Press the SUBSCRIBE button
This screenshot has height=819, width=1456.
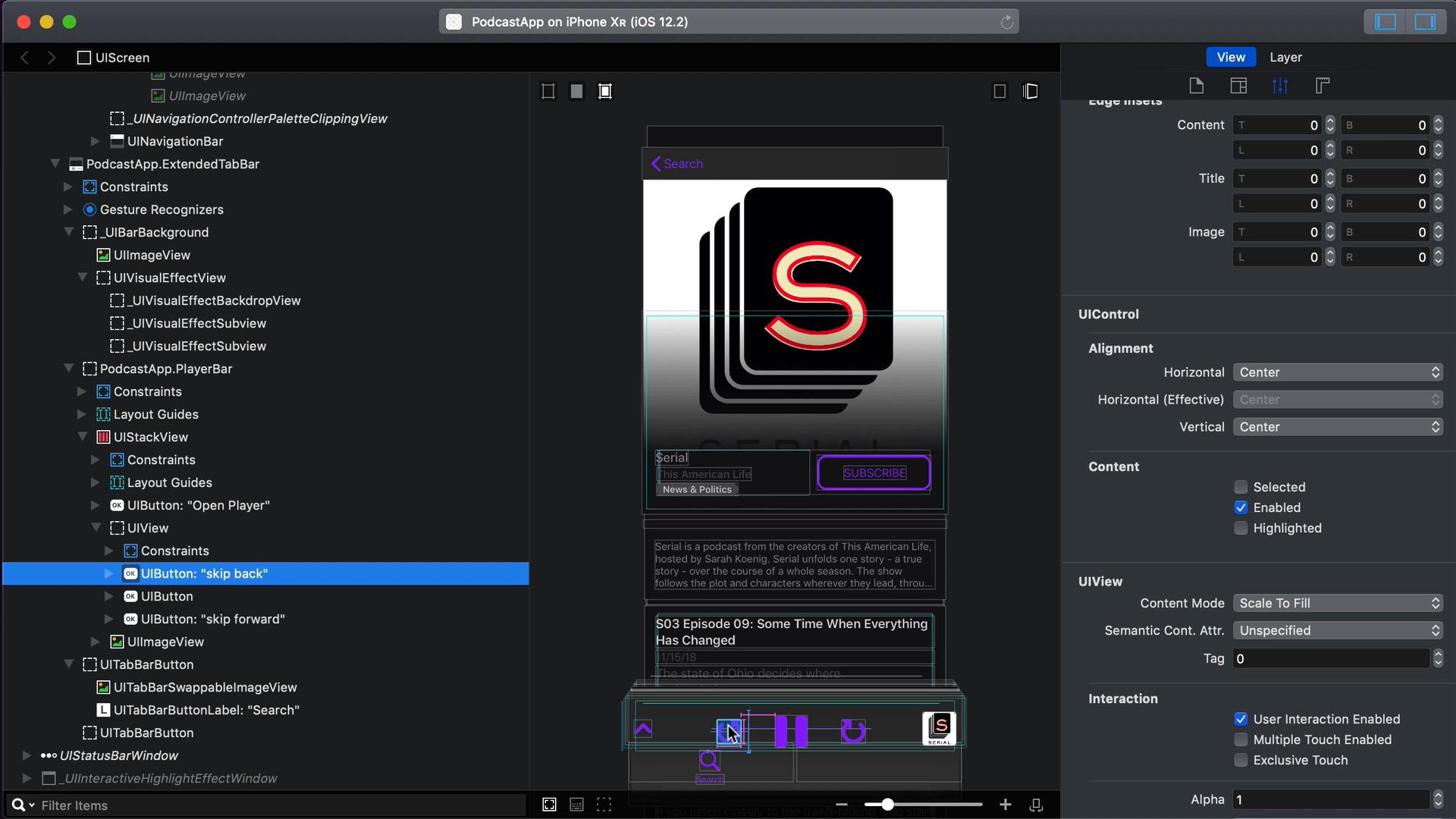(873, 473)
